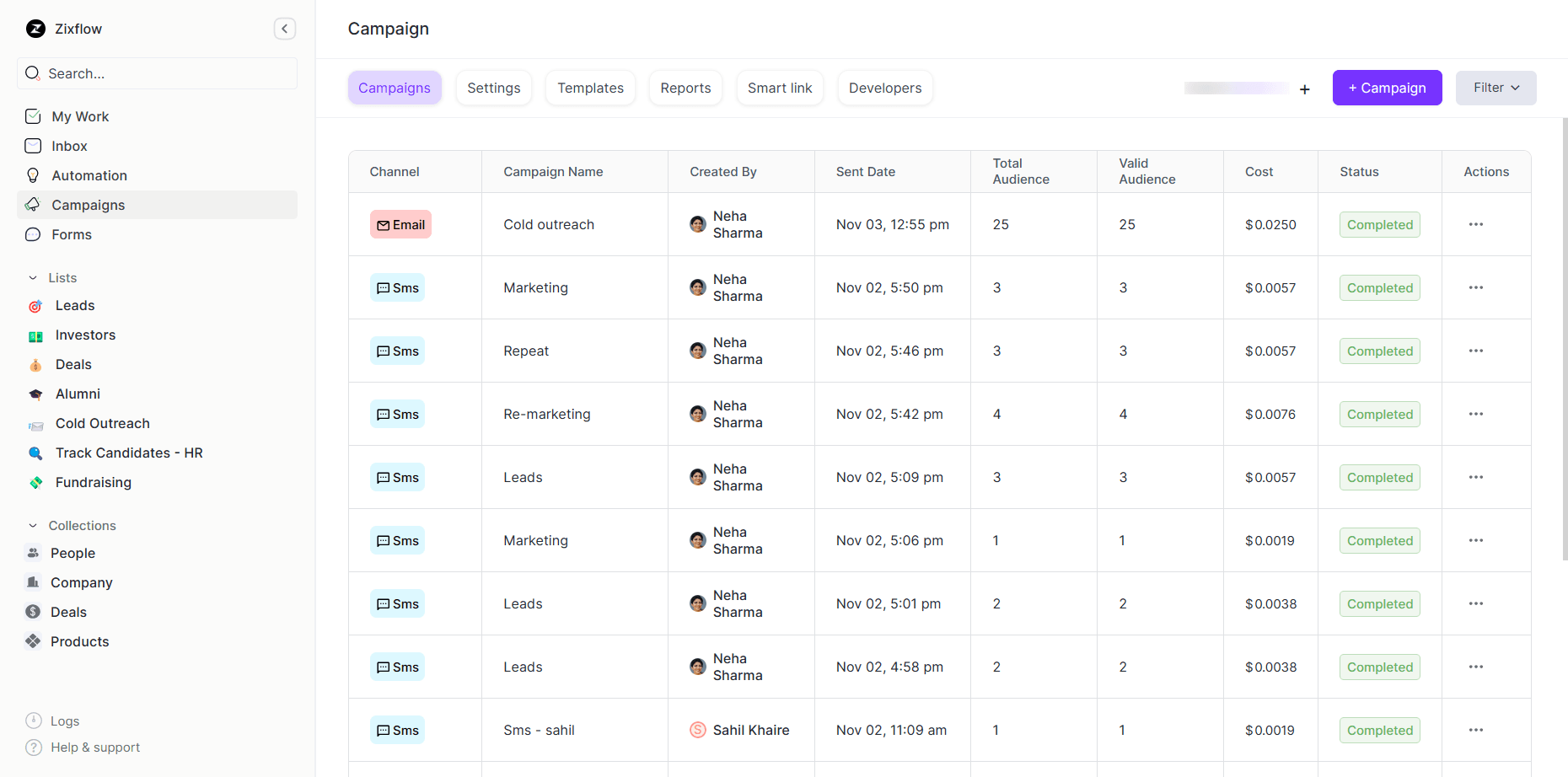
Task: Collapse the Lists section
Action: click(x=32, y=277)
